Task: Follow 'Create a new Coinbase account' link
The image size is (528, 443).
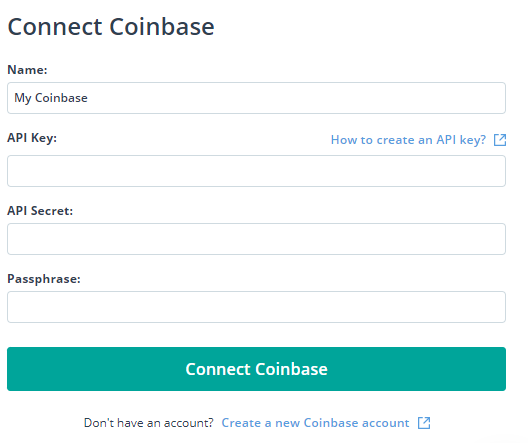Action: pyautogui.click(x=315, y=423)
